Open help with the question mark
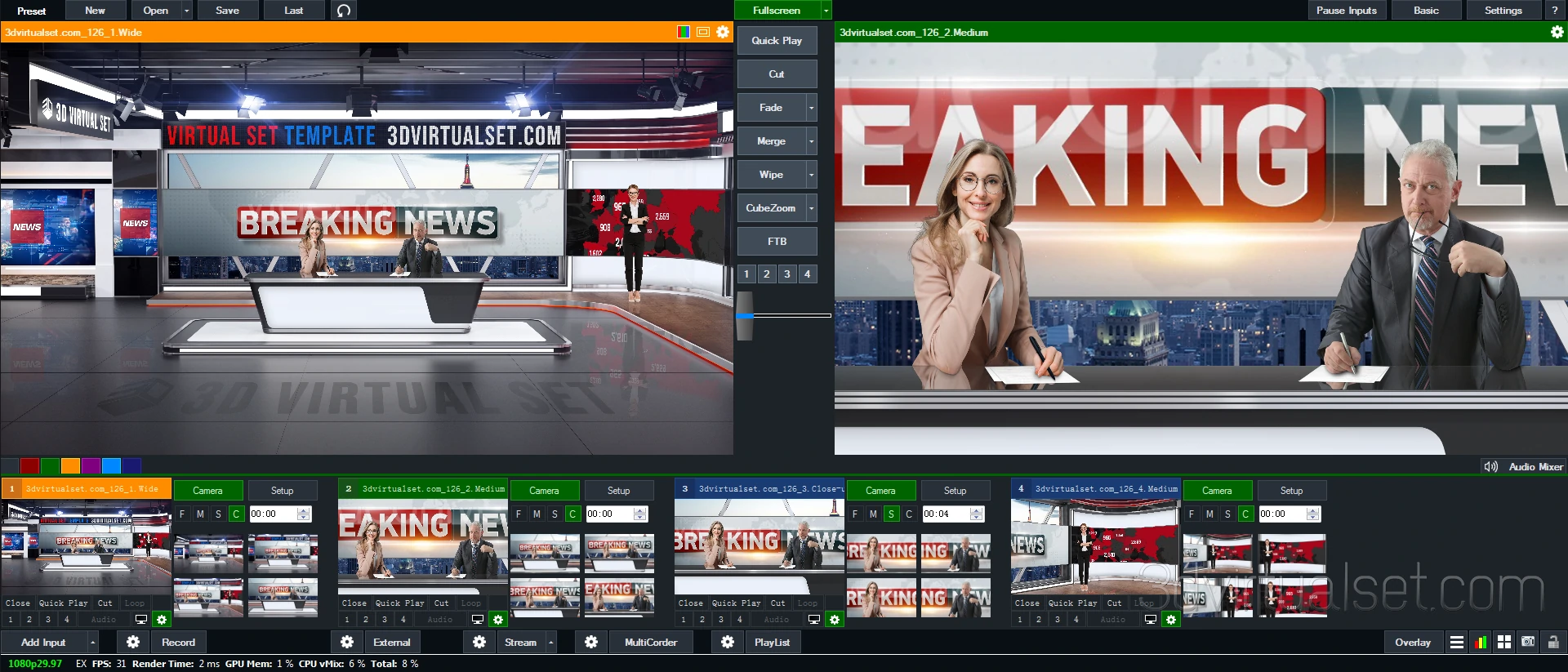This screenshot has width=1568, height=672. [1555, 11]
